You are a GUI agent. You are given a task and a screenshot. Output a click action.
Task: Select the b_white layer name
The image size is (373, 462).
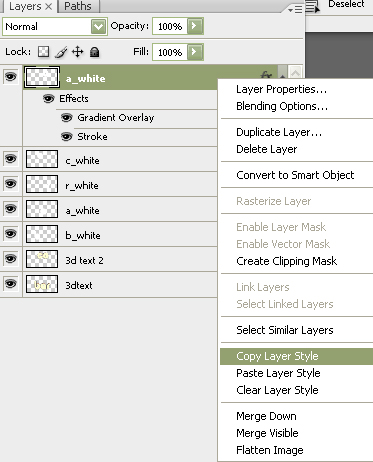(x=83, y=235)
